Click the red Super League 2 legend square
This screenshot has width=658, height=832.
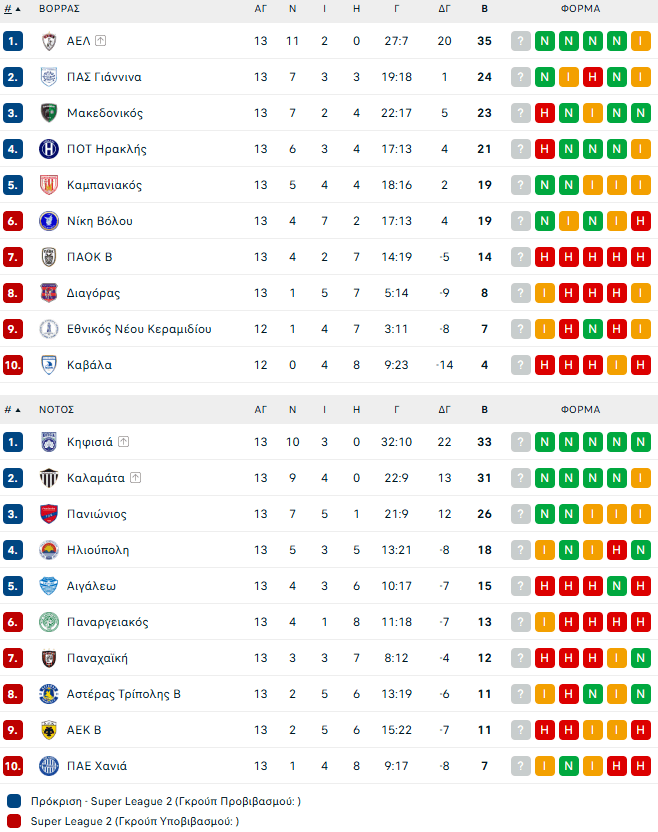(13, 821)
